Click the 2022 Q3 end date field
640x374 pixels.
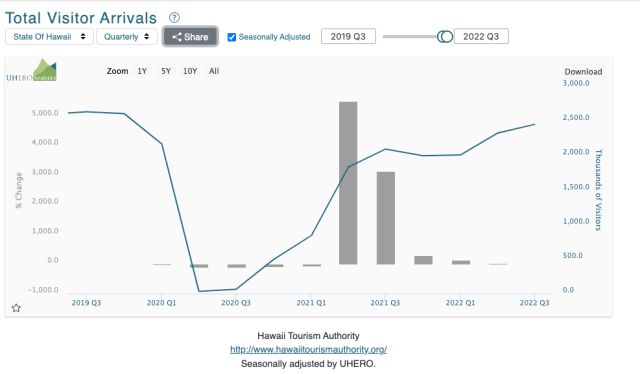(481, 36)
